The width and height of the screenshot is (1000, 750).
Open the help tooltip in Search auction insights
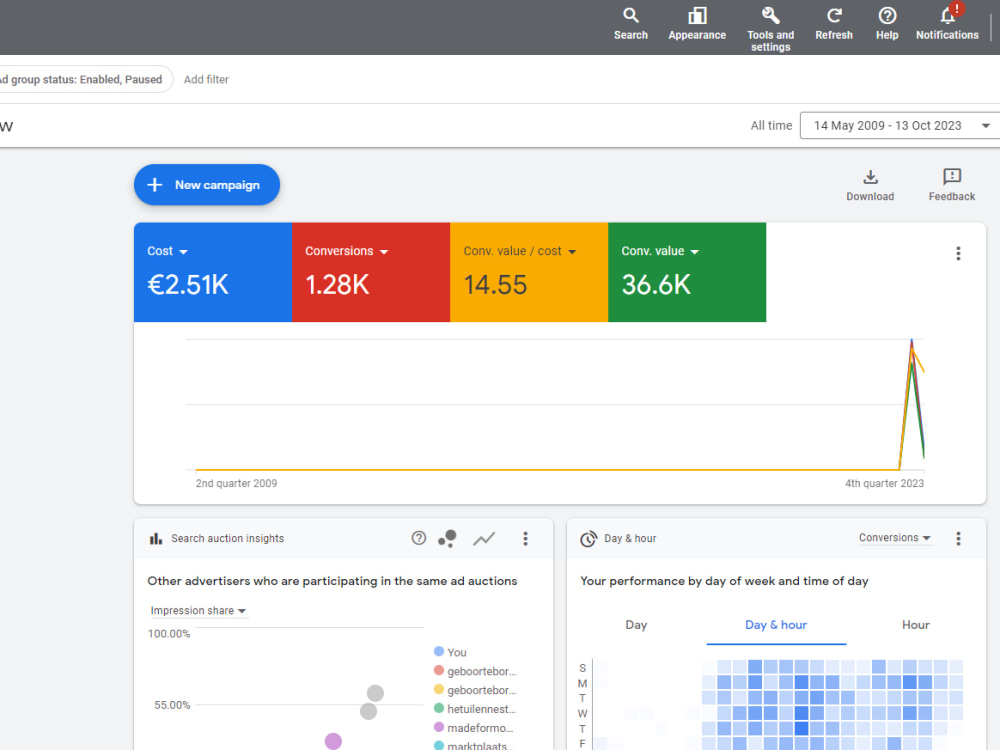tap(418, 538)
